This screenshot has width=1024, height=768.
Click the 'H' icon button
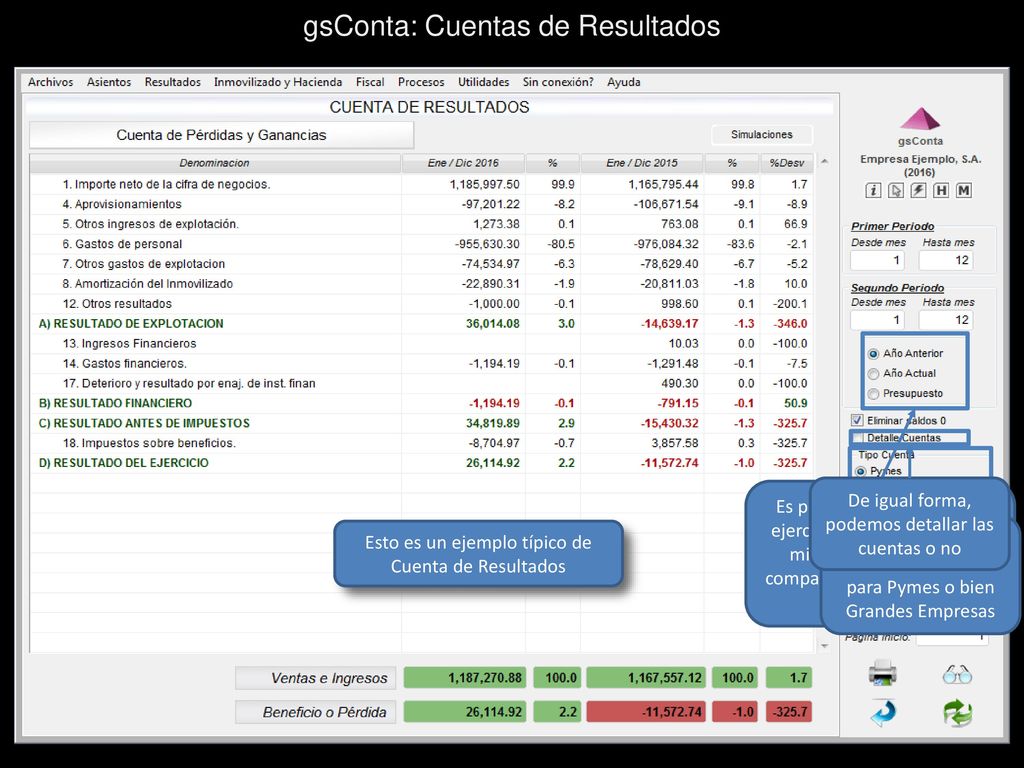point(941,190)
